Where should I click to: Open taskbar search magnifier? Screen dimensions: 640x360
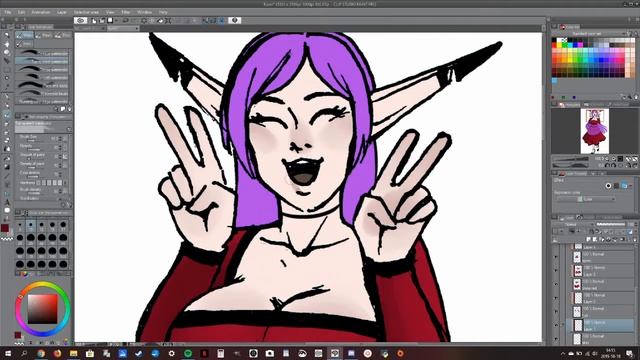tap(24, 353)
